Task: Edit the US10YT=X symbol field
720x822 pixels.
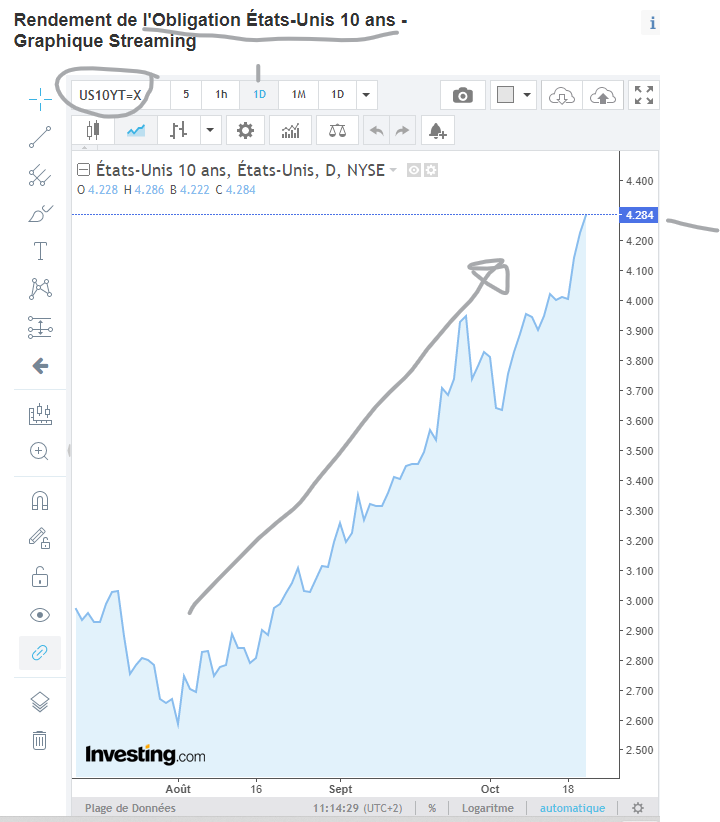Action: (x=120, y=95)
